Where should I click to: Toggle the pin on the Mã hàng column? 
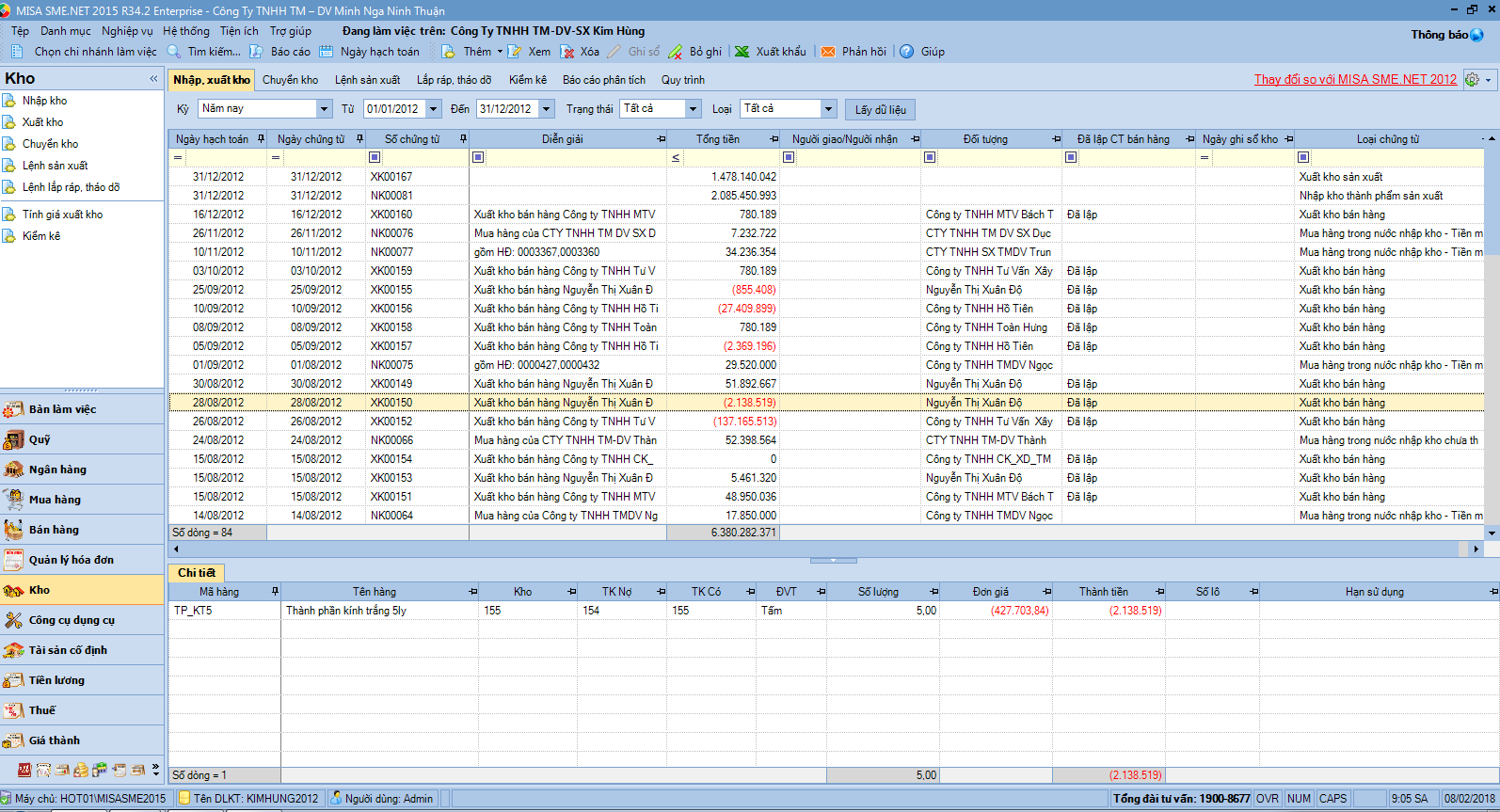[x=275, y=592]
